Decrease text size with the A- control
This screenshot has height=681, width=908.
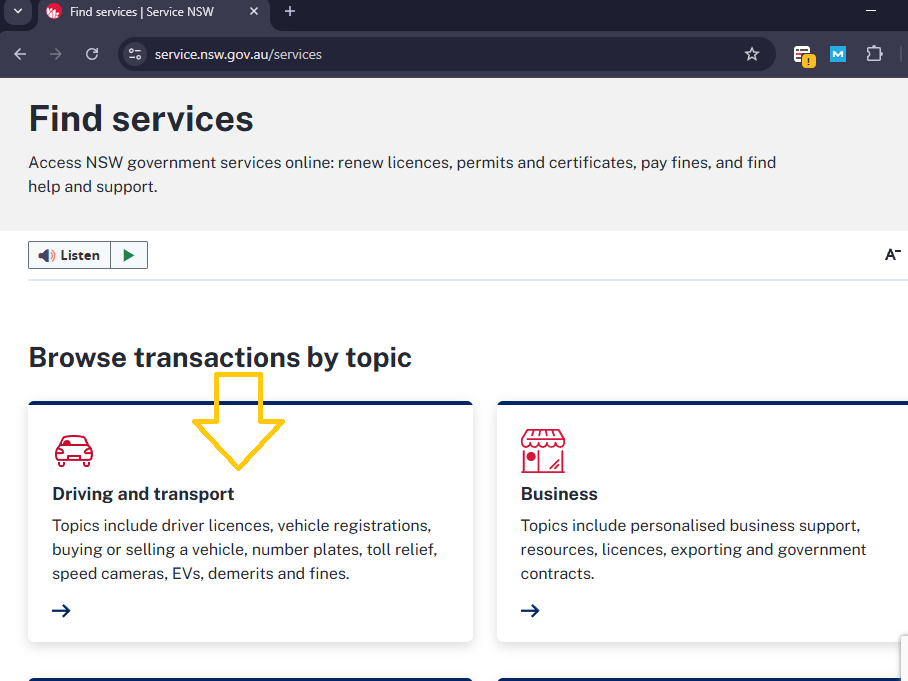(x=893, y=255)
